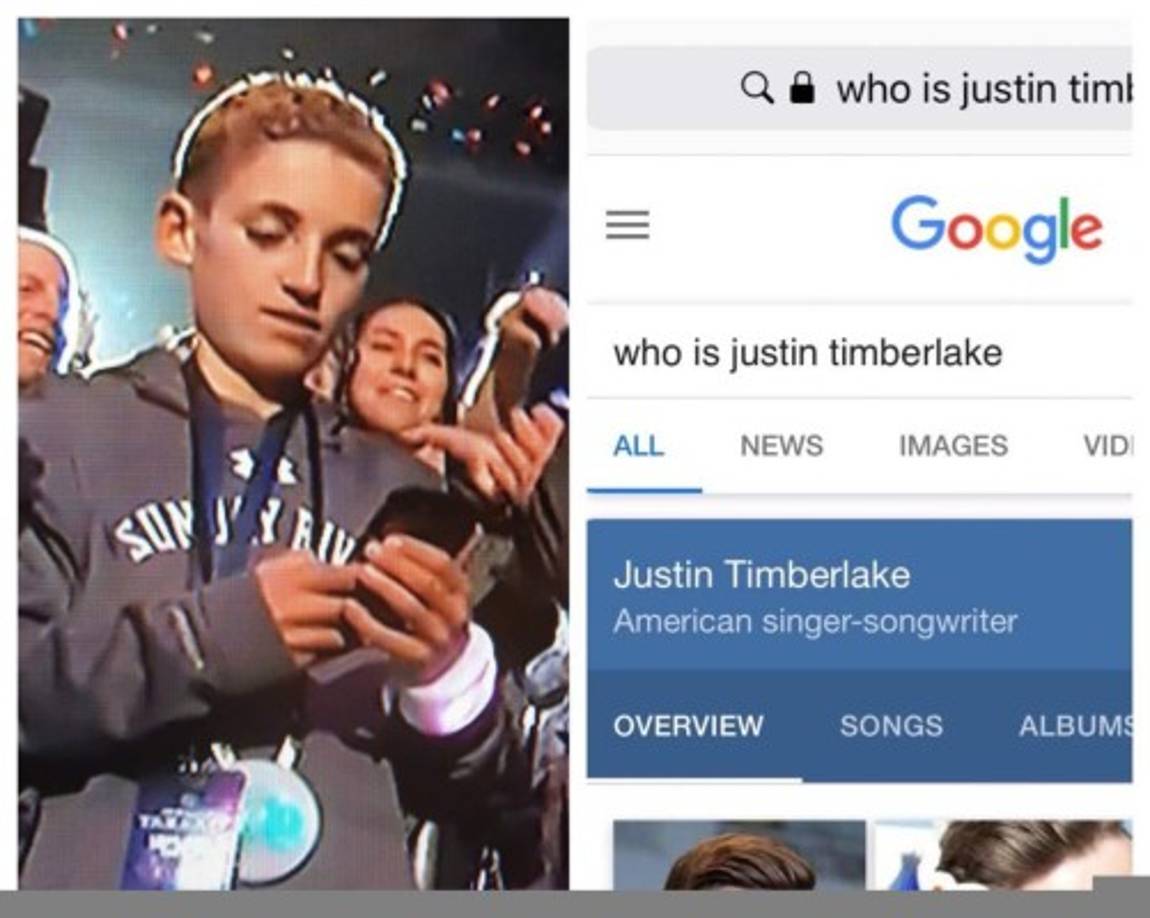Viewport: 1150px width, 918px height.
Task: Open the partially visible VIDEOS tab
Action: click(1107, 445)
